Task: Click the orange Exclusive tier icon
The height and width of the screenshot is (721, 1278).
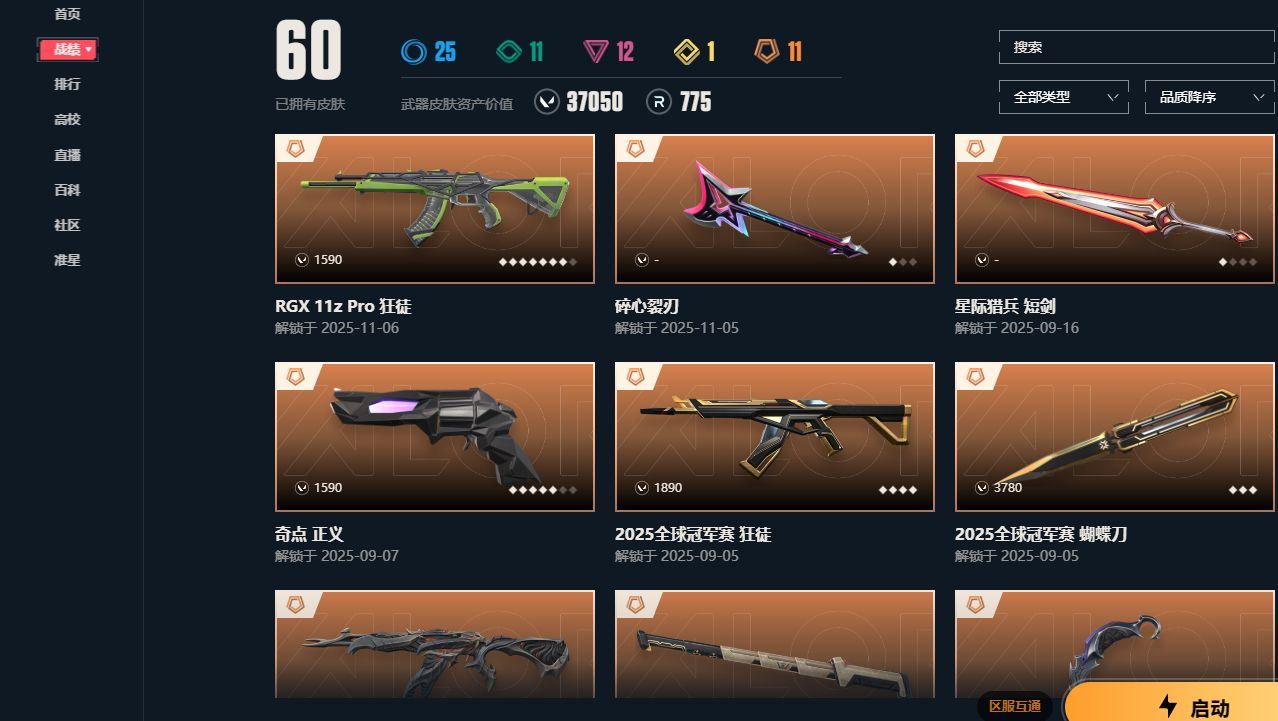Action: coord(766,51)
